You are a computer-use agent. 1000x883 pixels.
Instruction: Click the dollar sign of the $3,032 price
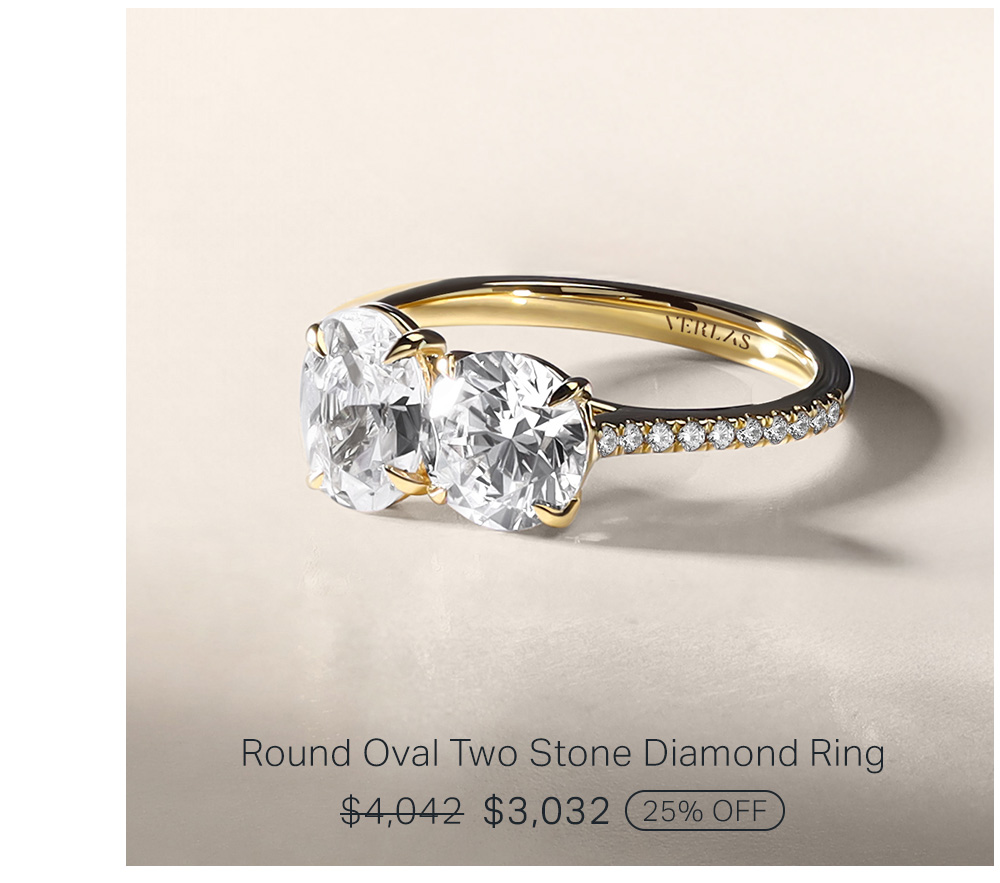(x=493, y=812)
